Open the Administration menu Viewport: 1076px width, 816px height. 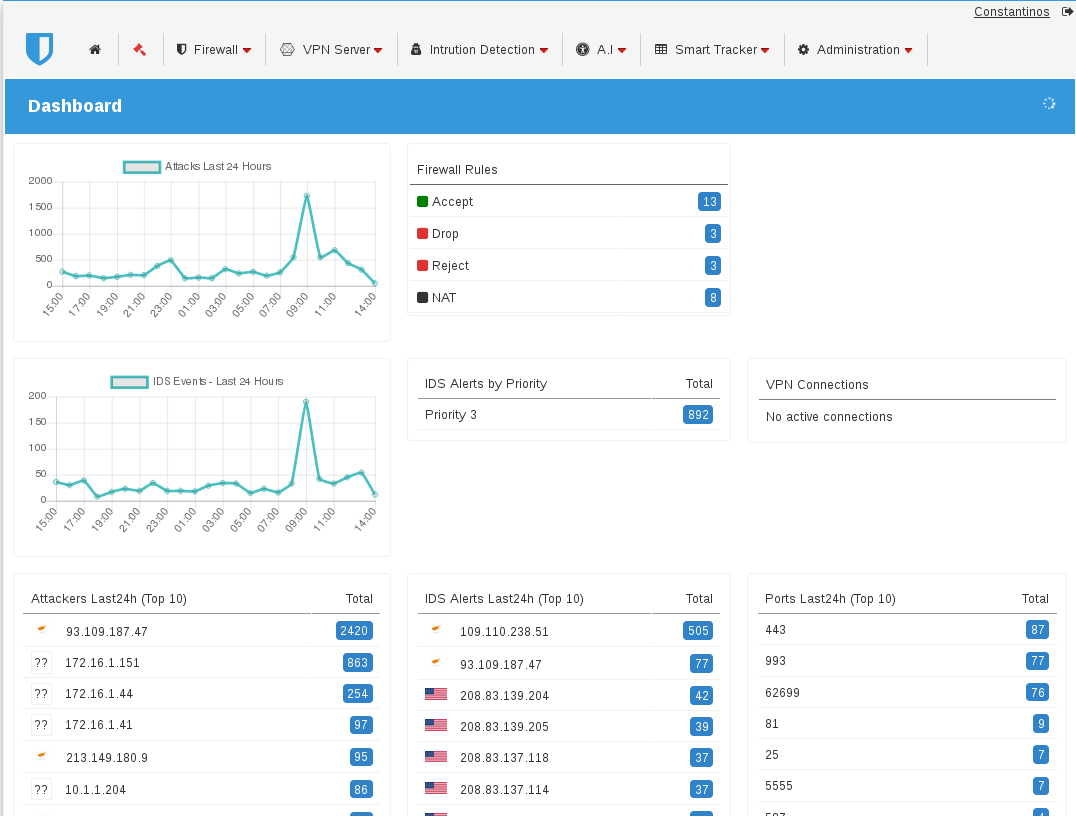[x=856, y=49]
